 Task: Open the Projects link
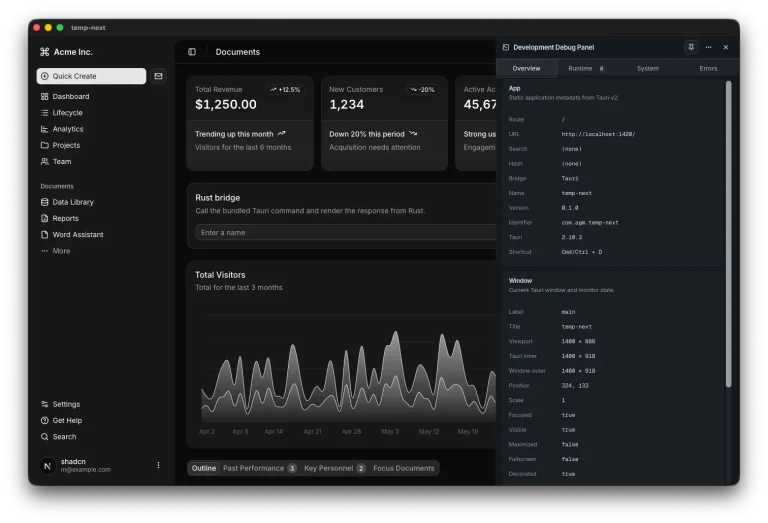(x=103, y=145)
